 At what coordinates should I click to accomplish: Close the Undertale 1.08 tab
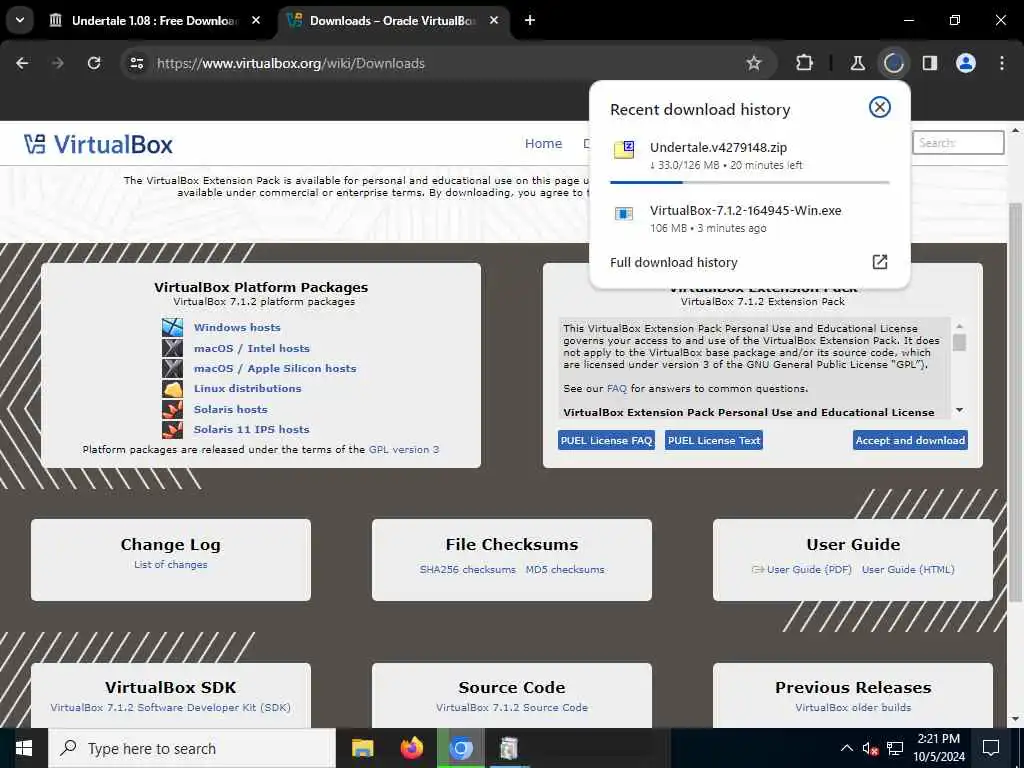tap(256, 20)
